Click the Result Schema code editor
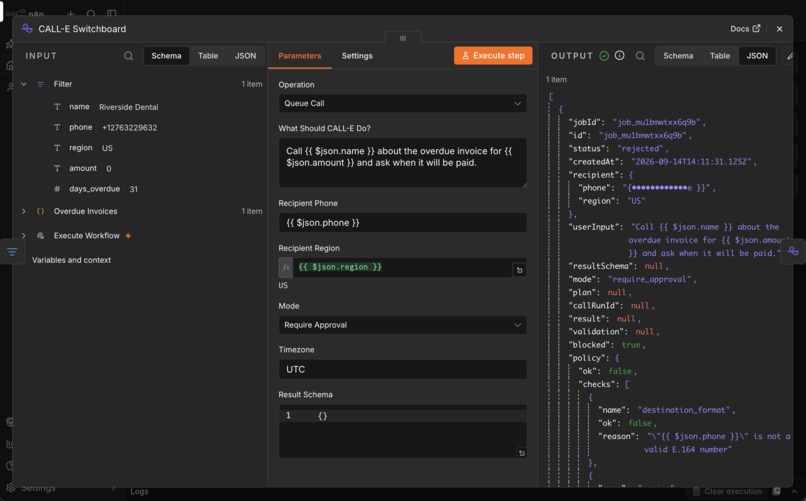The image size is (806, 501). (x=402, y=432)
